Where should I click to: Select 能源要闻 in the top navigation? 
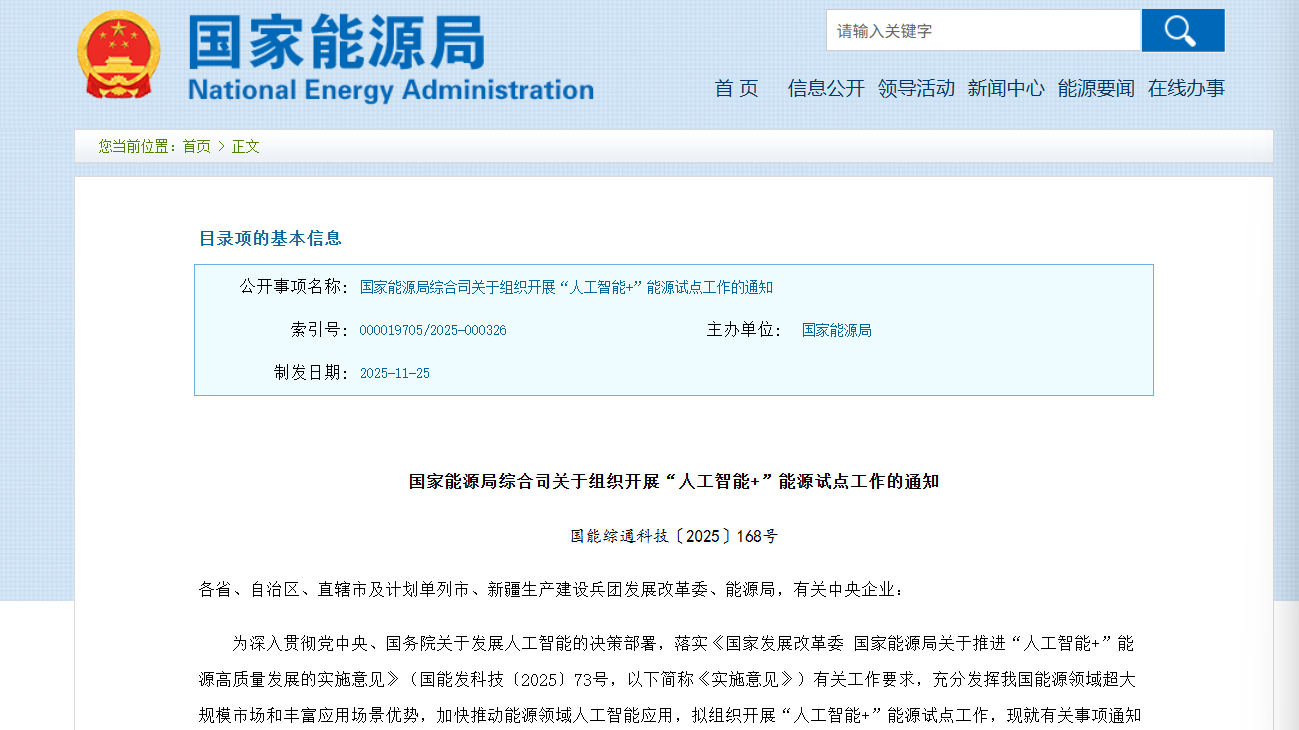[x=1096, y=88]
